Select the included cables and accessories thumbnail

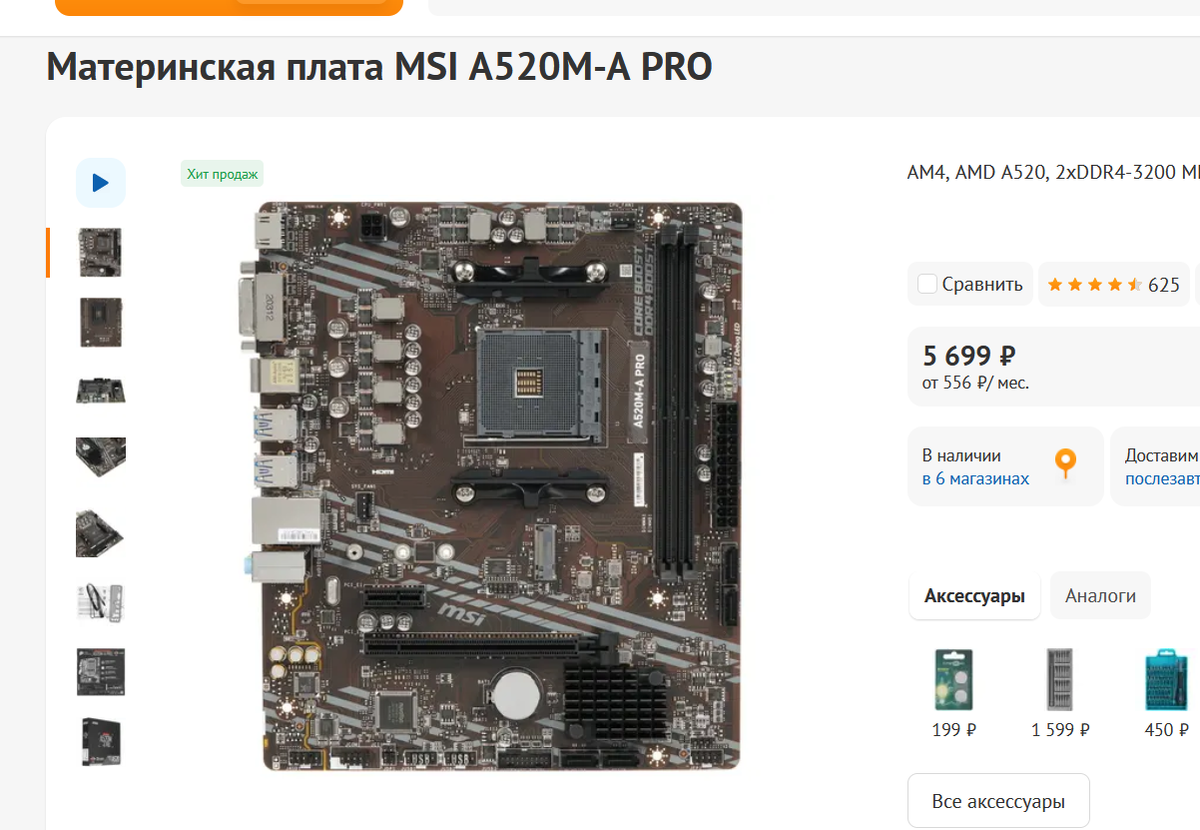[100, 602]
